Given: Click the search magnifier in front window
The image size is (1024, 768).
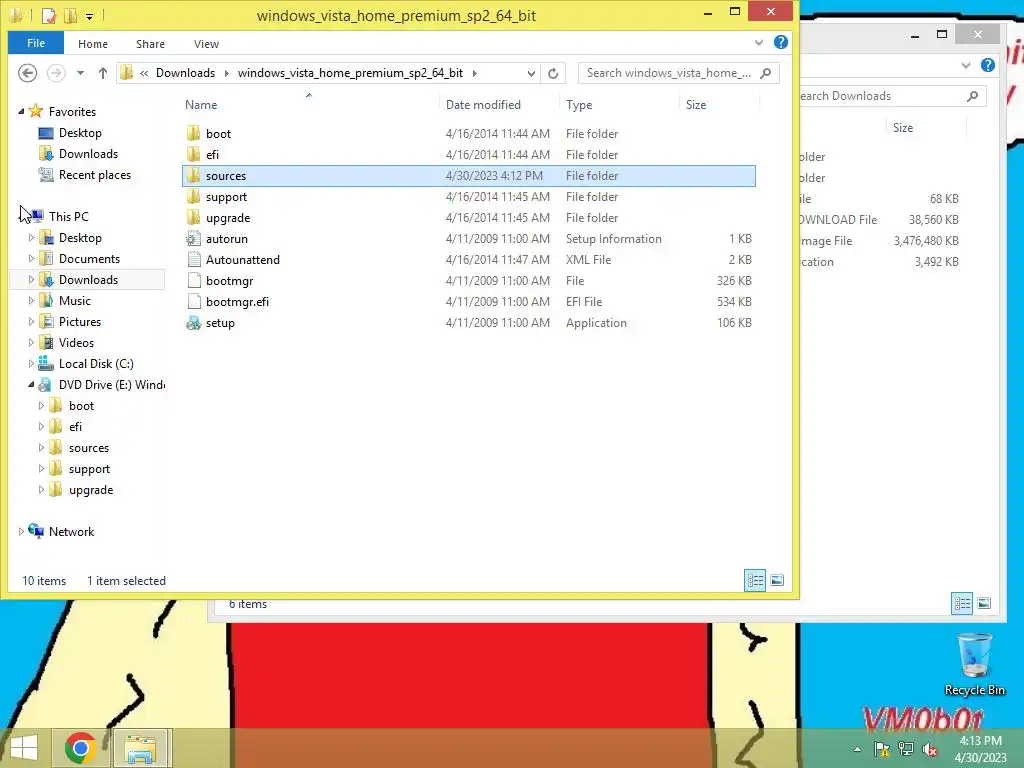Looking at the screenshot, I should pos(766,73).
